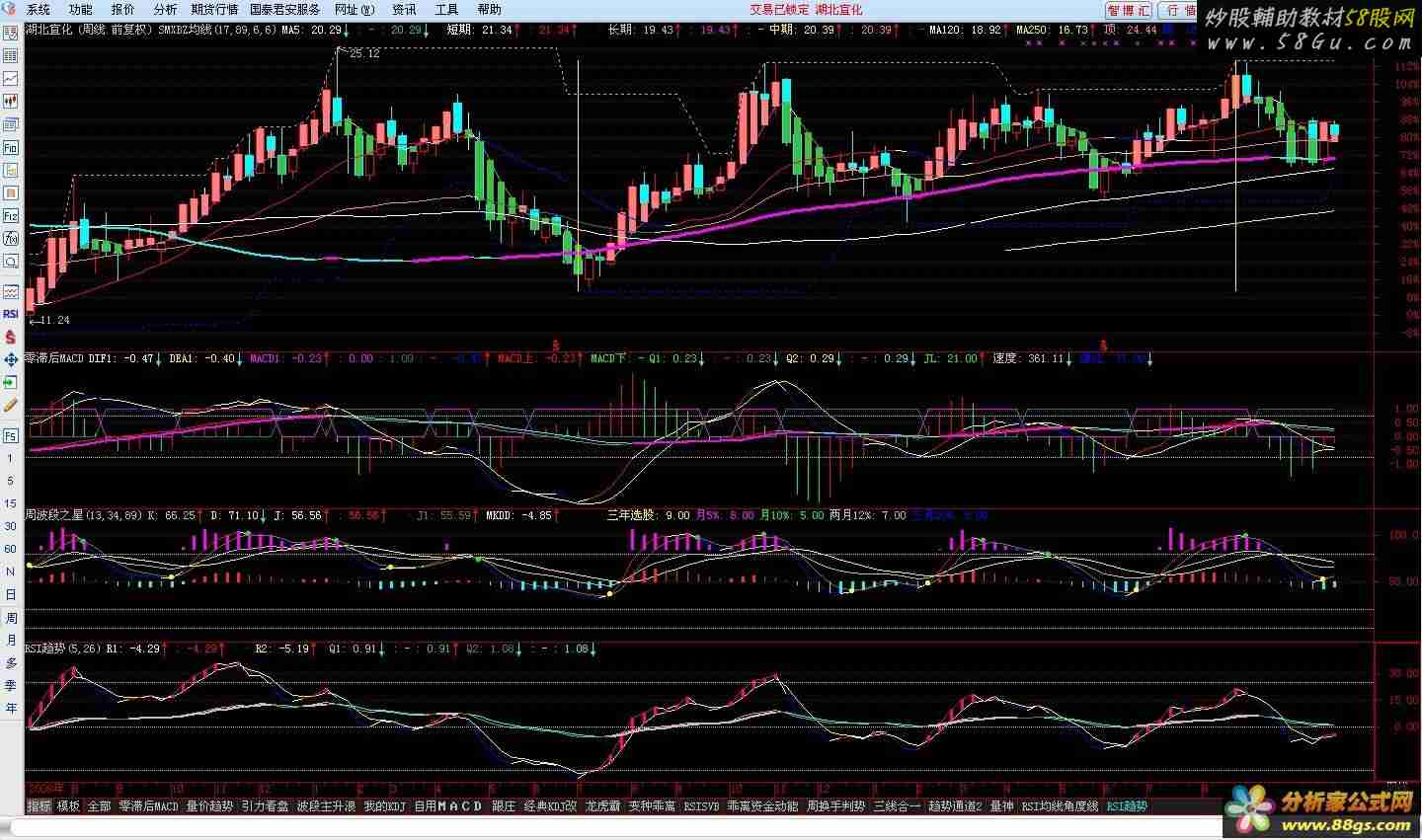Select the 龙虎霸 indicator tab
This screenshot has height=840, width=1422.
[602, 806]
